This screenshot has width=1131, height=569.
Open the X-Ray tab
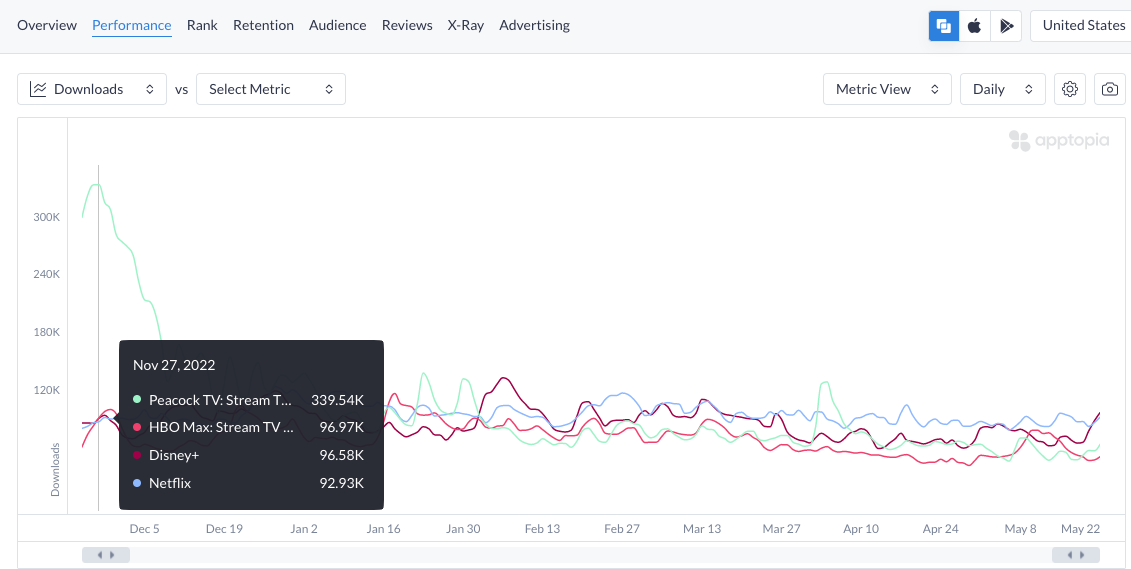click(465, 25)
